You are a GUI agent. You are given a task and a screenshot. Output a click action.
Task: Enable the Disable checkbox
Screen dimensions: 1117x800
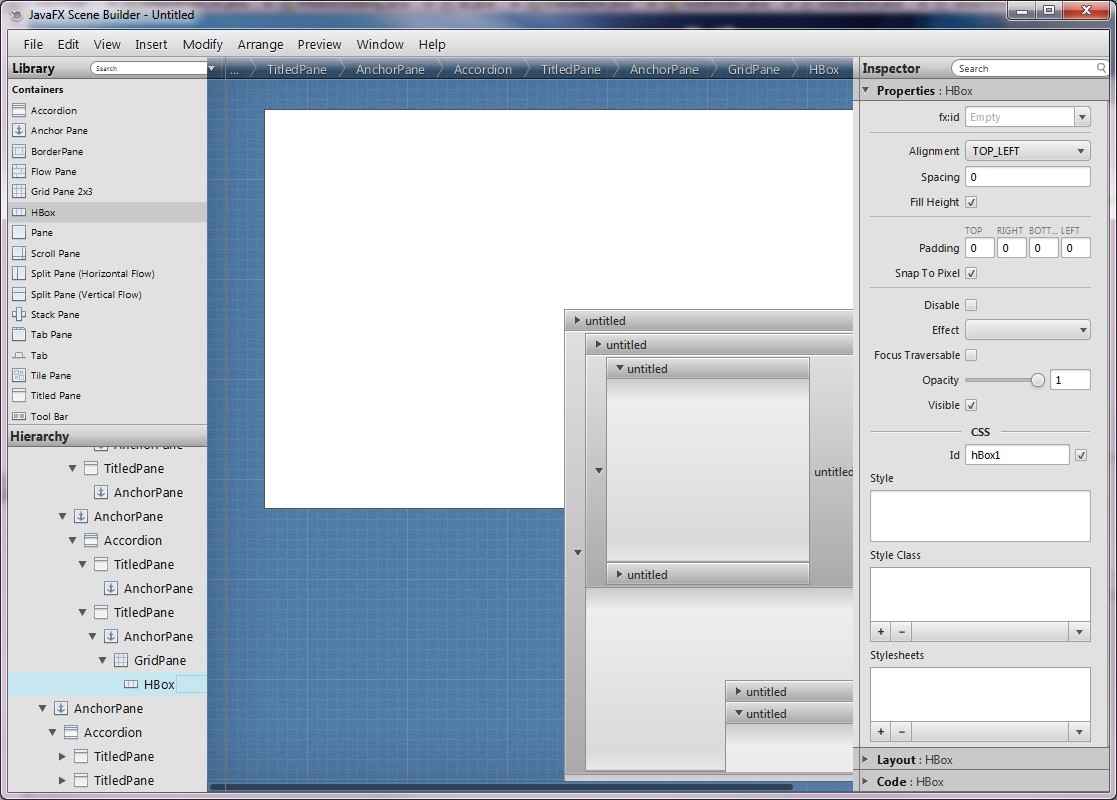pos(971,305)
